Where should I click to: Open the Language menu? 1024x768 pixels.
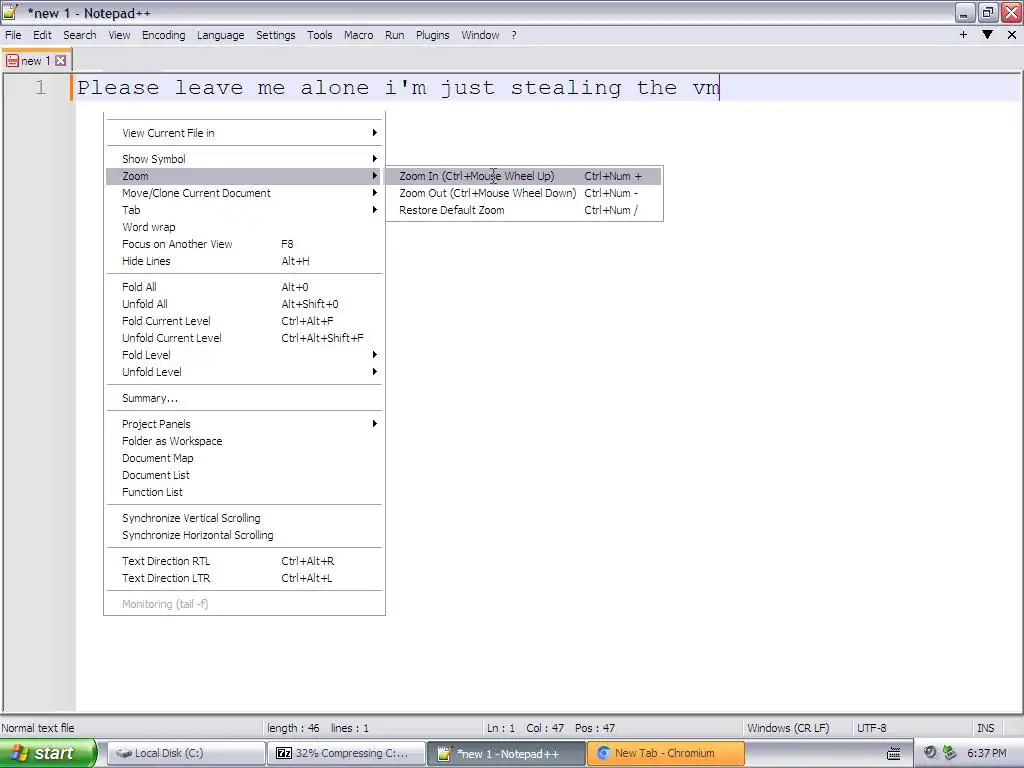[x=220, y=35]
